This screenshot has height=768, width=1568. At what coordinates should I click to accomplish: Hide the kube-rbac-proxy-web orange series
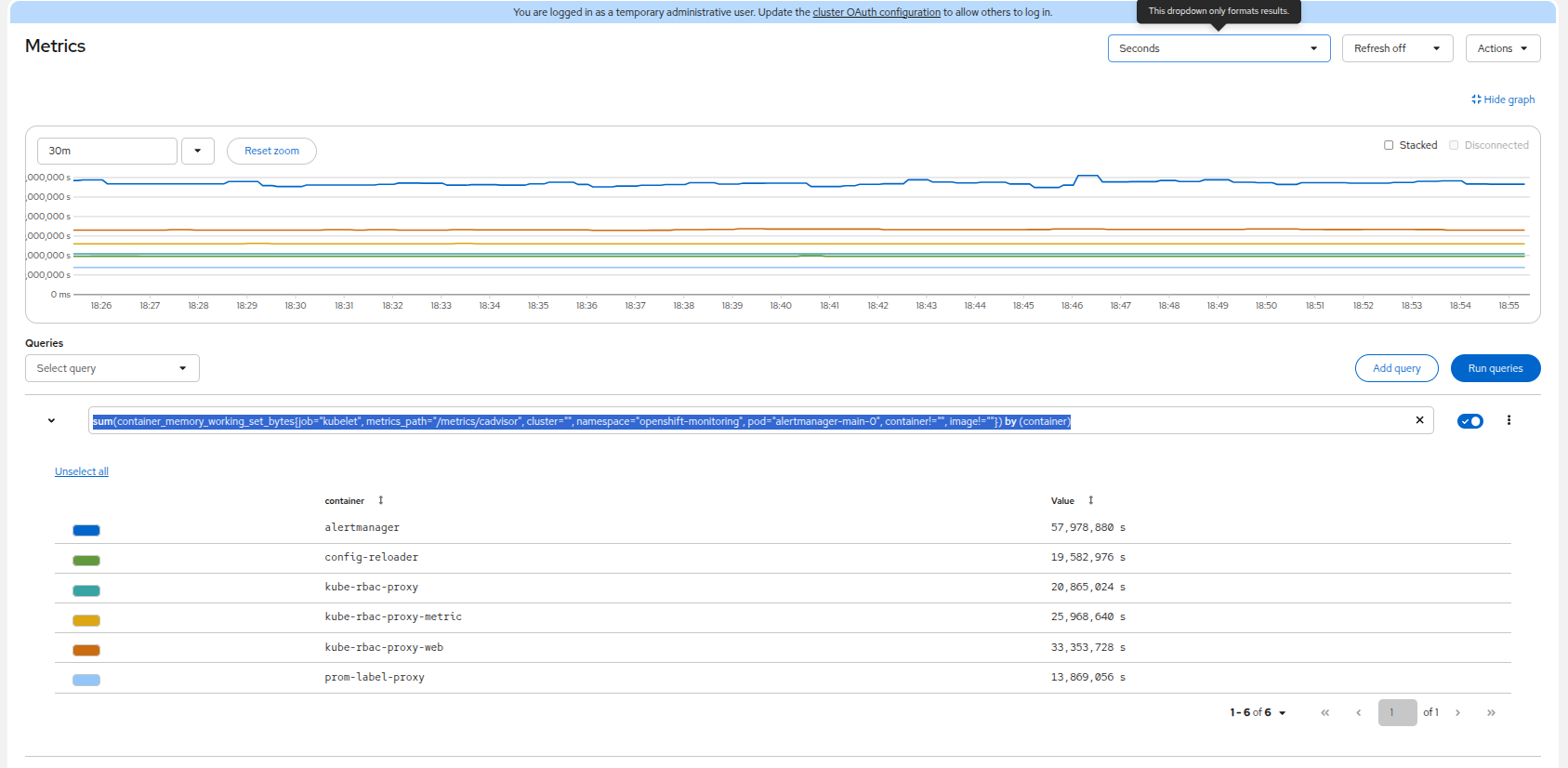coord(86,650)
